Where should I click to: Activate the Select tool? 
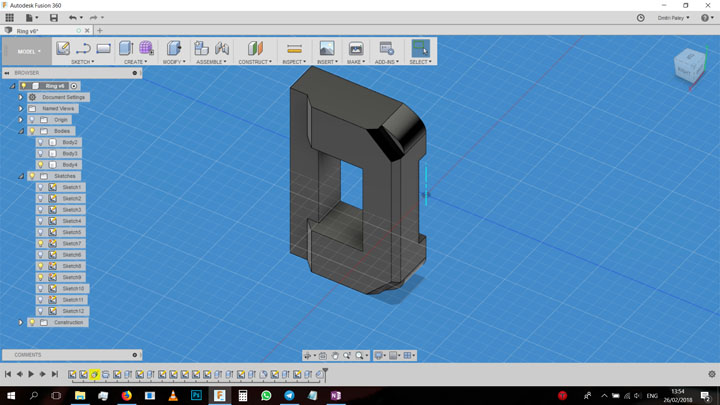tap(420, 48)
